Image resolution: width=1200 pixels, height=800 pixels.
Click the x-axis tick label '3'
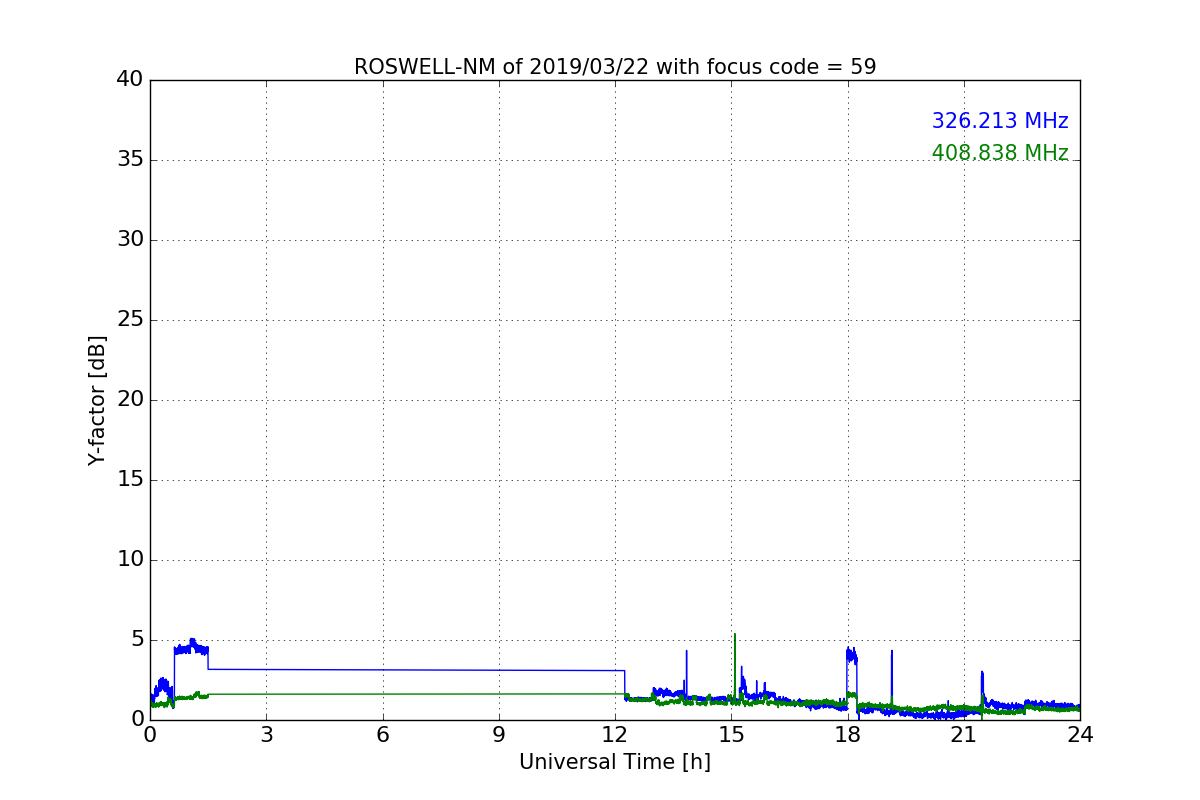tap(266, 734)
